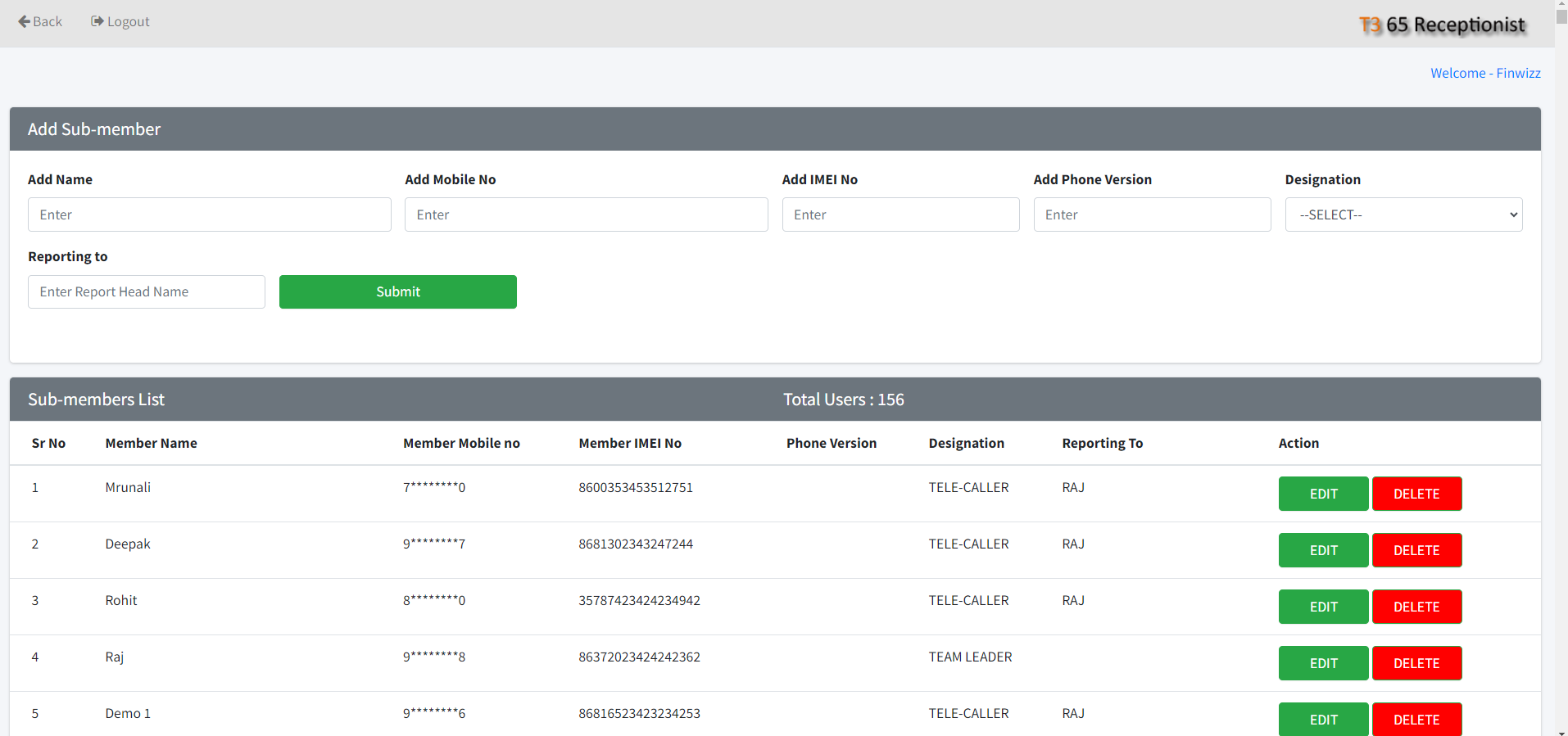Click masked mobile 9********8
Image resolution: width=1568 pixels, height=736 pixels.
[x=434, y=657]
